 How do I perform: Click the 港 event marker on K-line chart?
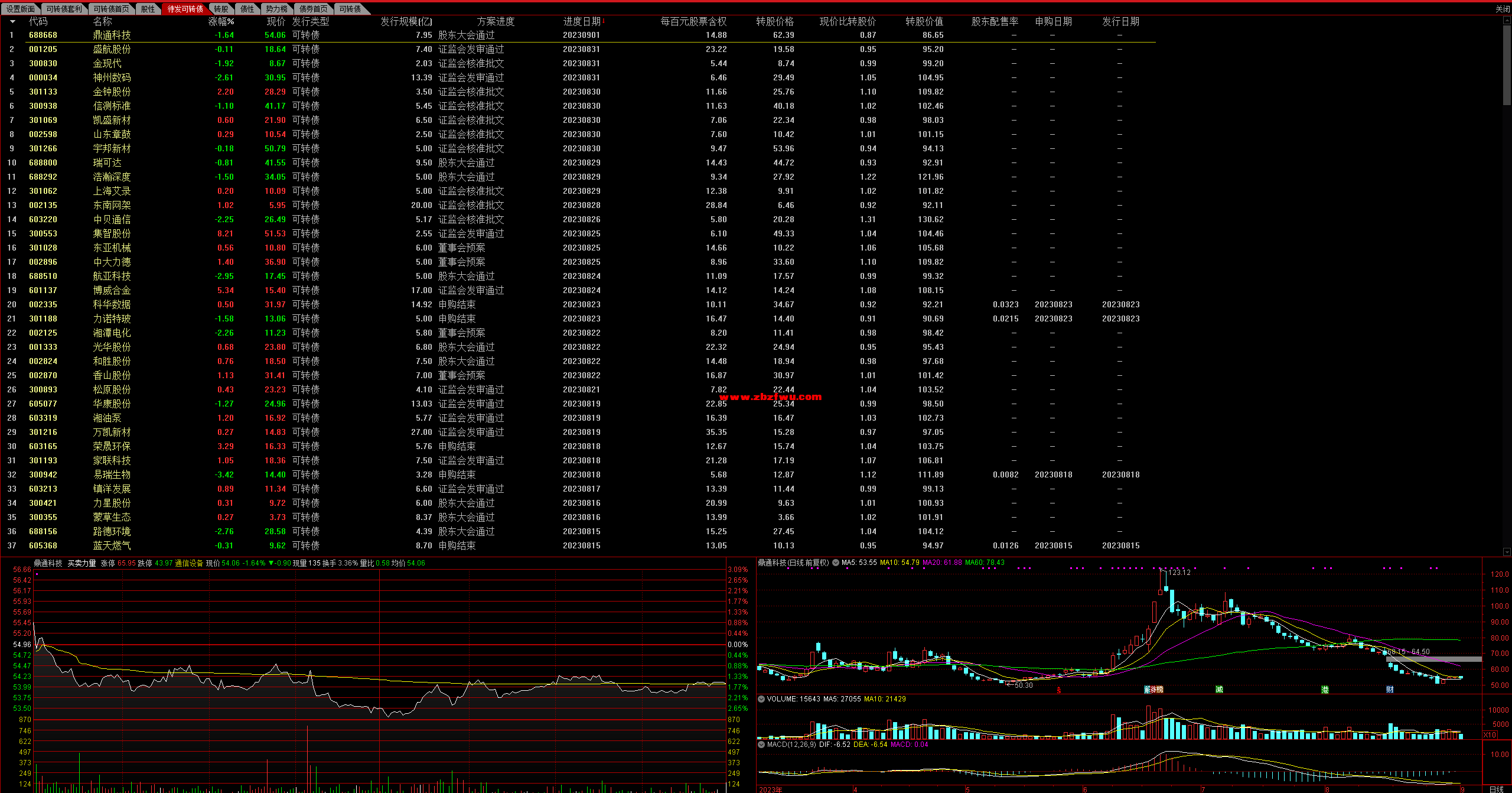[1325, 690]
